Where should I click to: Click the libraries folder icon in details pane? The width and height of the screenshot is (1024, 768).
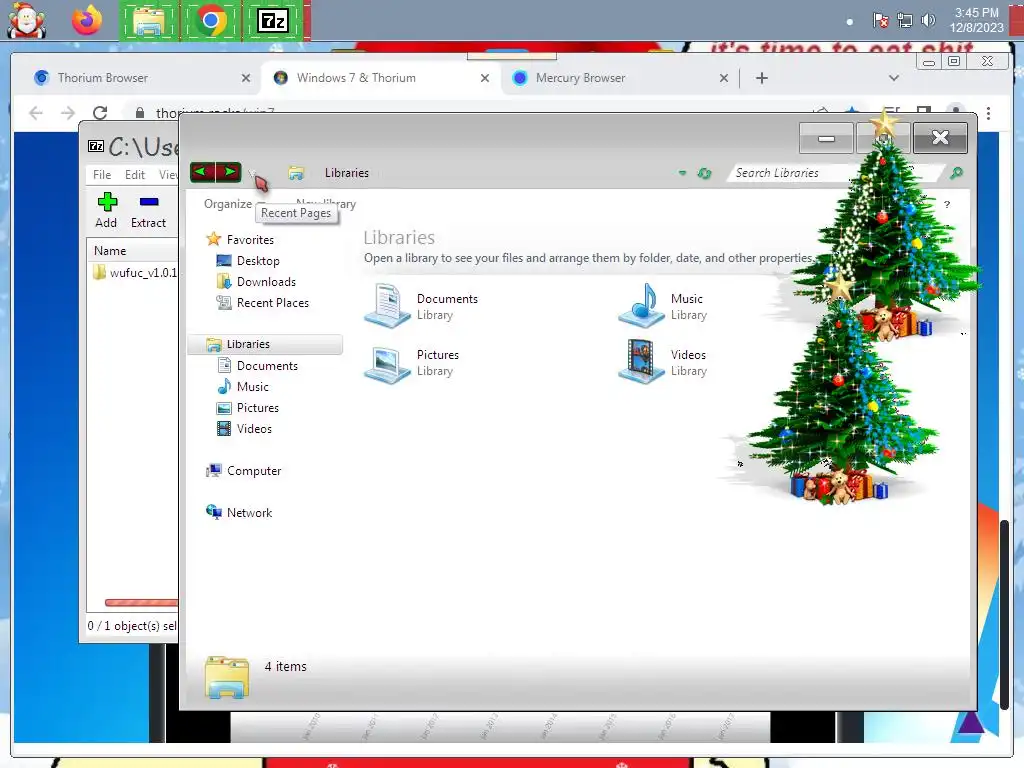pos(227,677)
